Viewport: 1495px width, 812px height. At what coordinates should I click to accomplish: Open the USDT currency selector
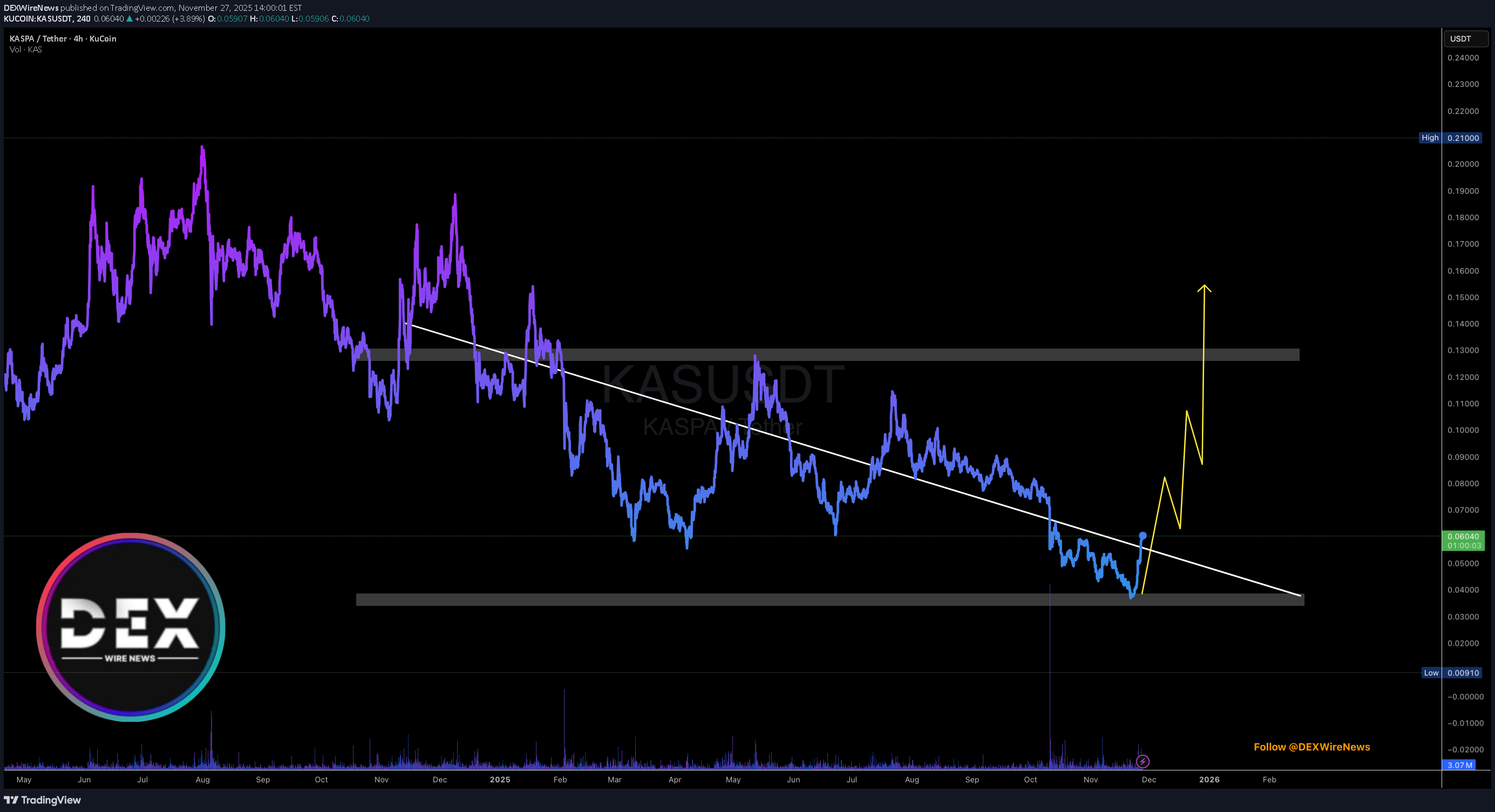click(x=1465, y=39)
